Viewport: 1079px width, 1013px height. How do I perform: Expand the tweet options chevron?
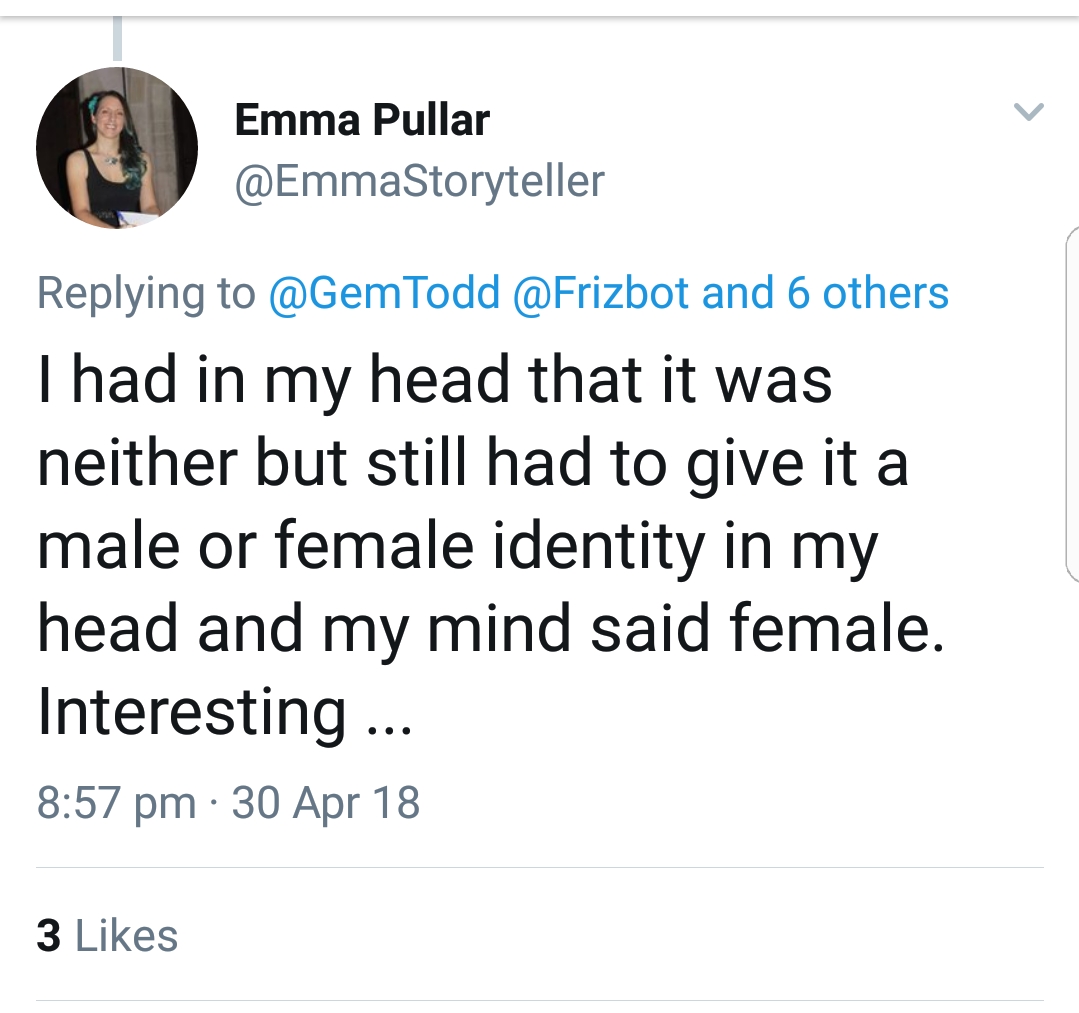tap(1029, 111)
